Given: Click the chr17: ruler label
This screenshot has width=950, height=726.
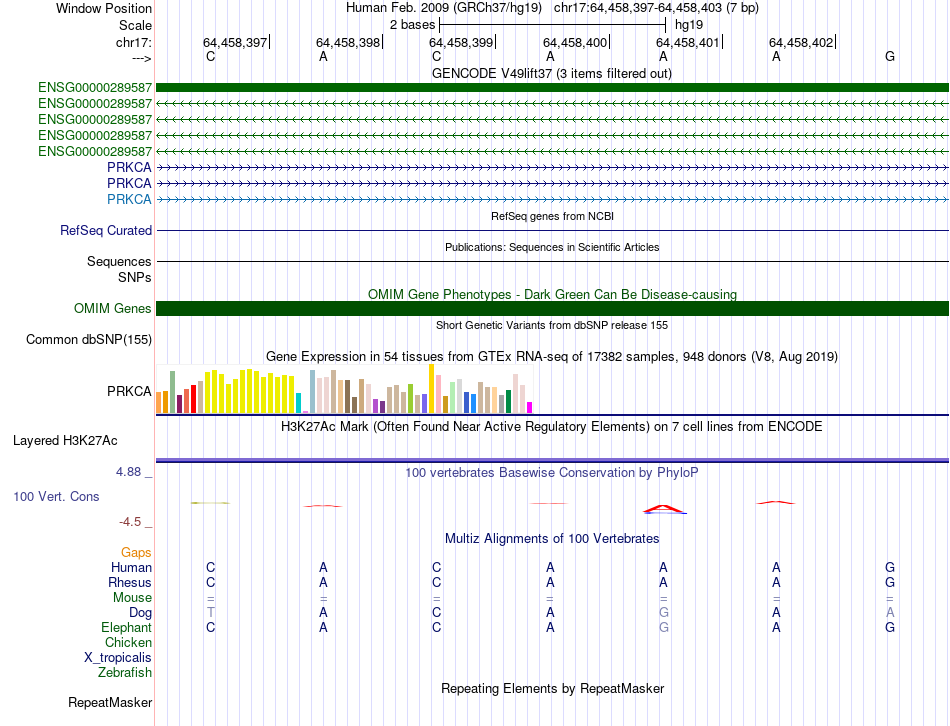Looking at the screenshot, I should pyautogui.click(x=133, y=42).
